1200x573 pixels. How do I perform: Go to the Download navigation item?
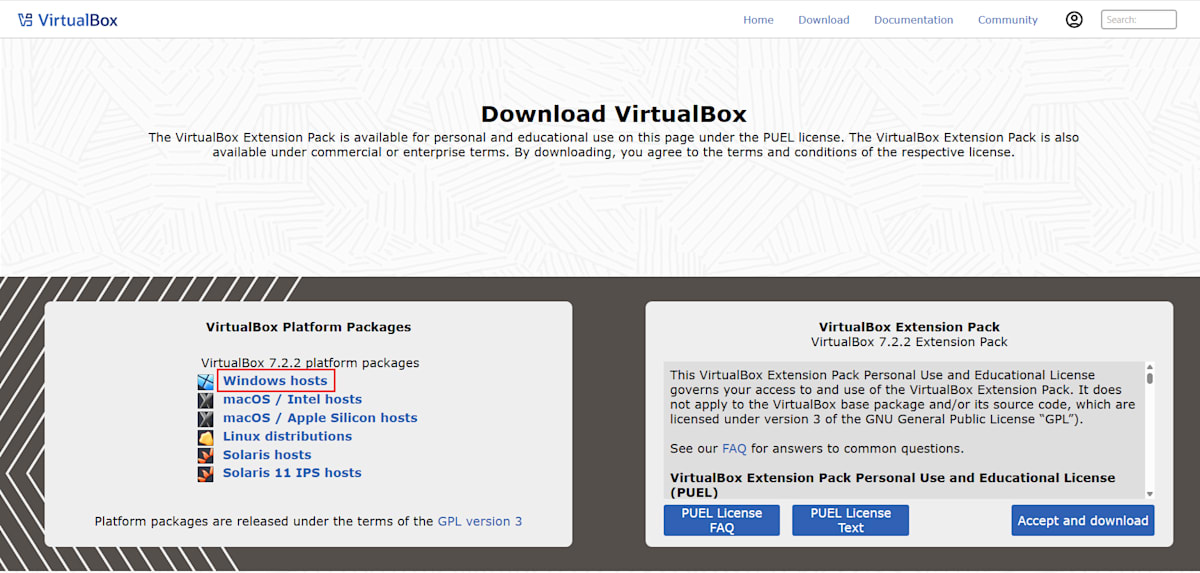tap(824, 20)
